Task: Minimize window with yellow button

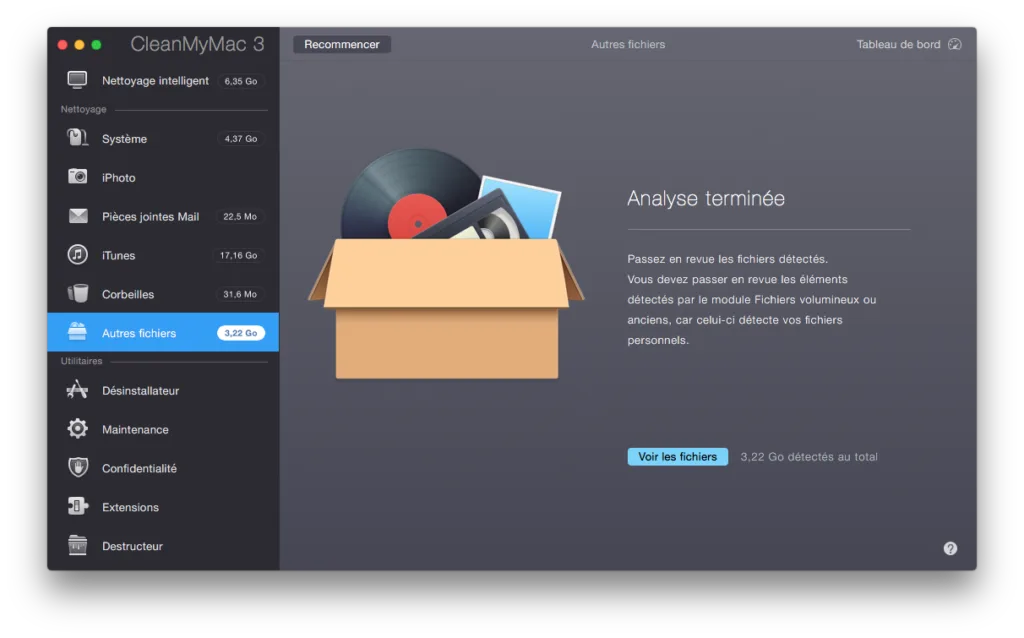Action: [x=80, y=44]
